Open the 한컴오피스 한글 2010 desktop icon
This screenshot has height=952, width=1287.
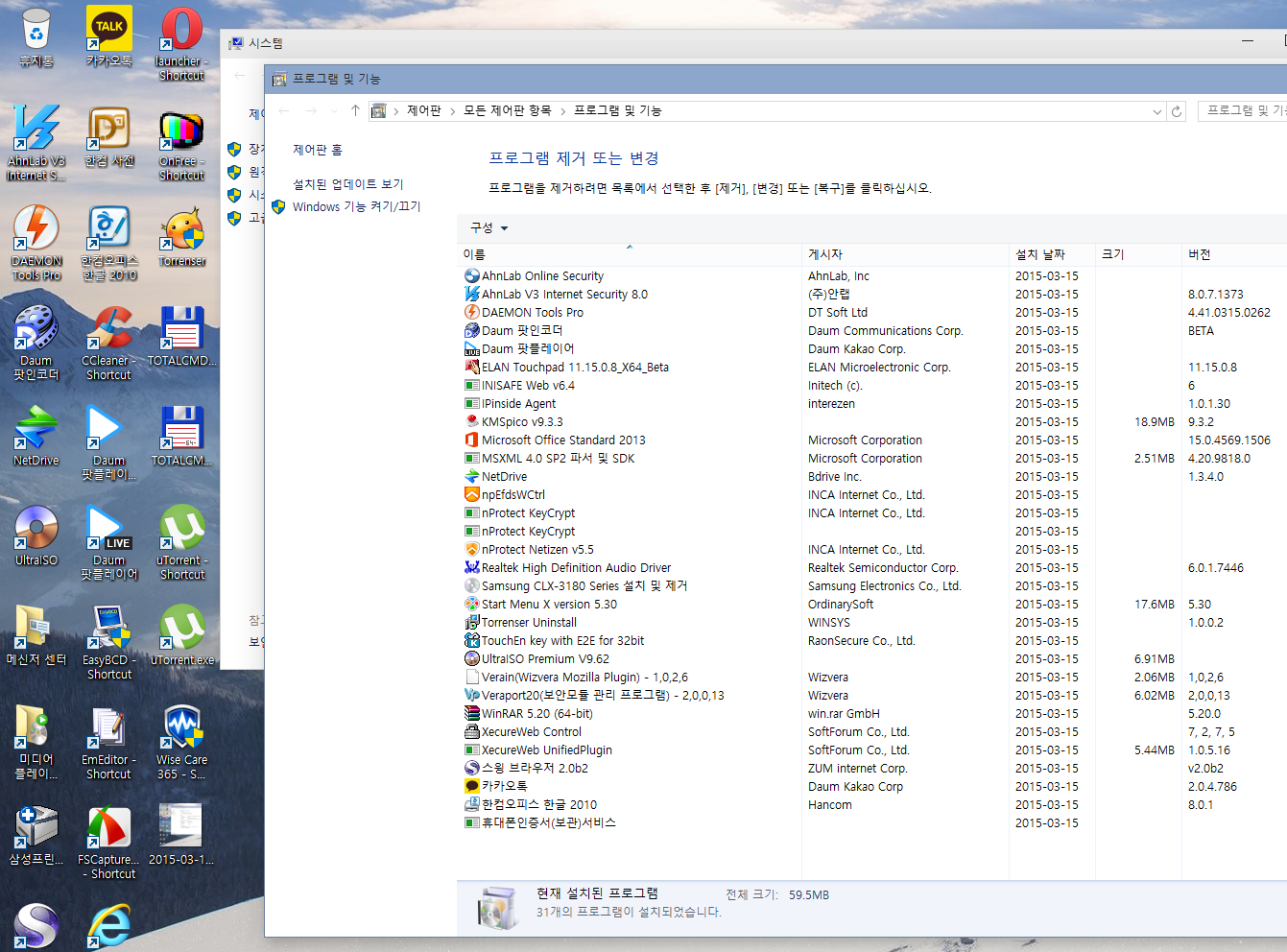(x=108, y=242)
